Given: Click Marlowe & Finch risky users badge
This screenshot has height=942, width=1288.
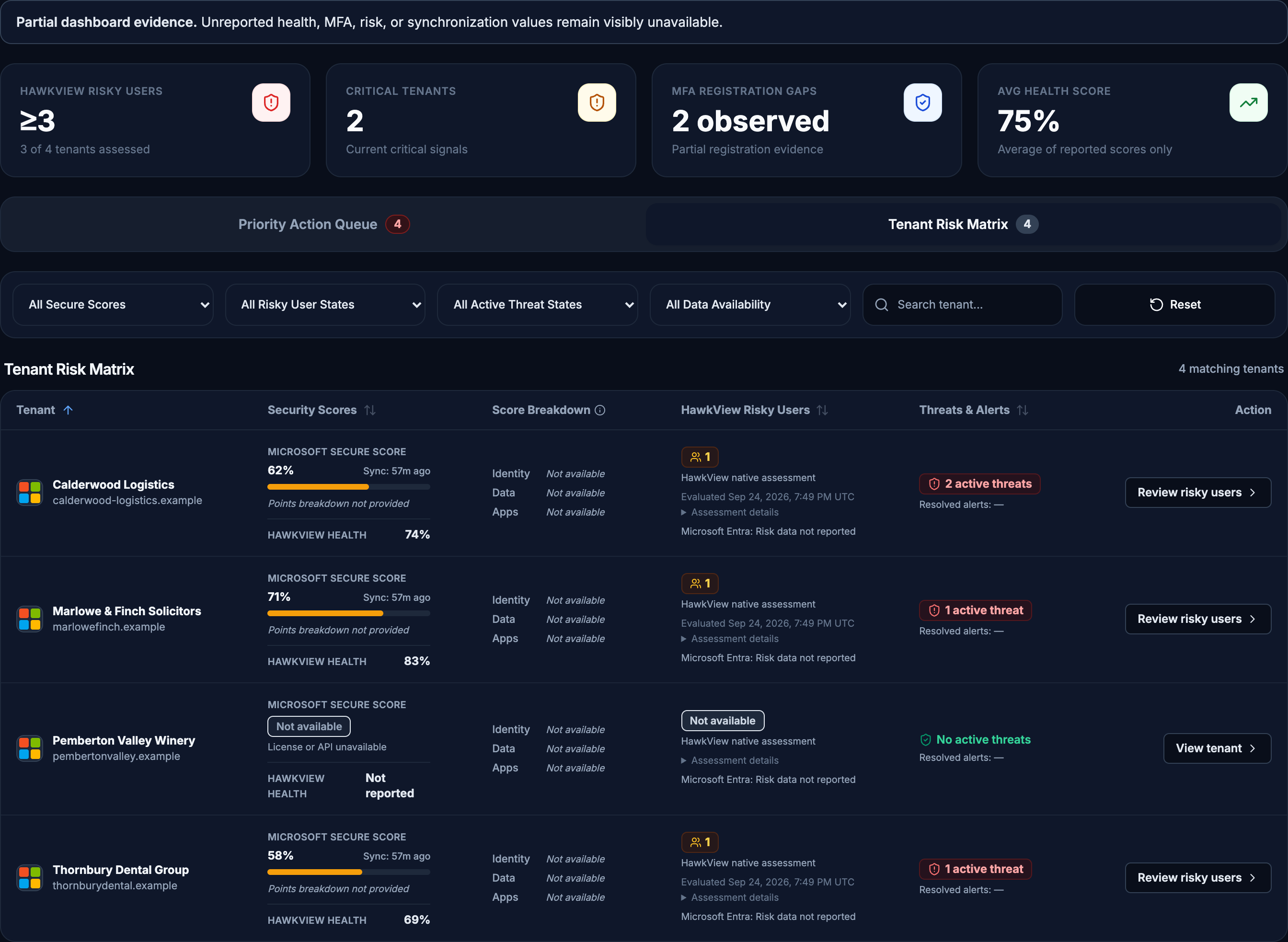Looking at the screenshot, I should pos(700,583).
